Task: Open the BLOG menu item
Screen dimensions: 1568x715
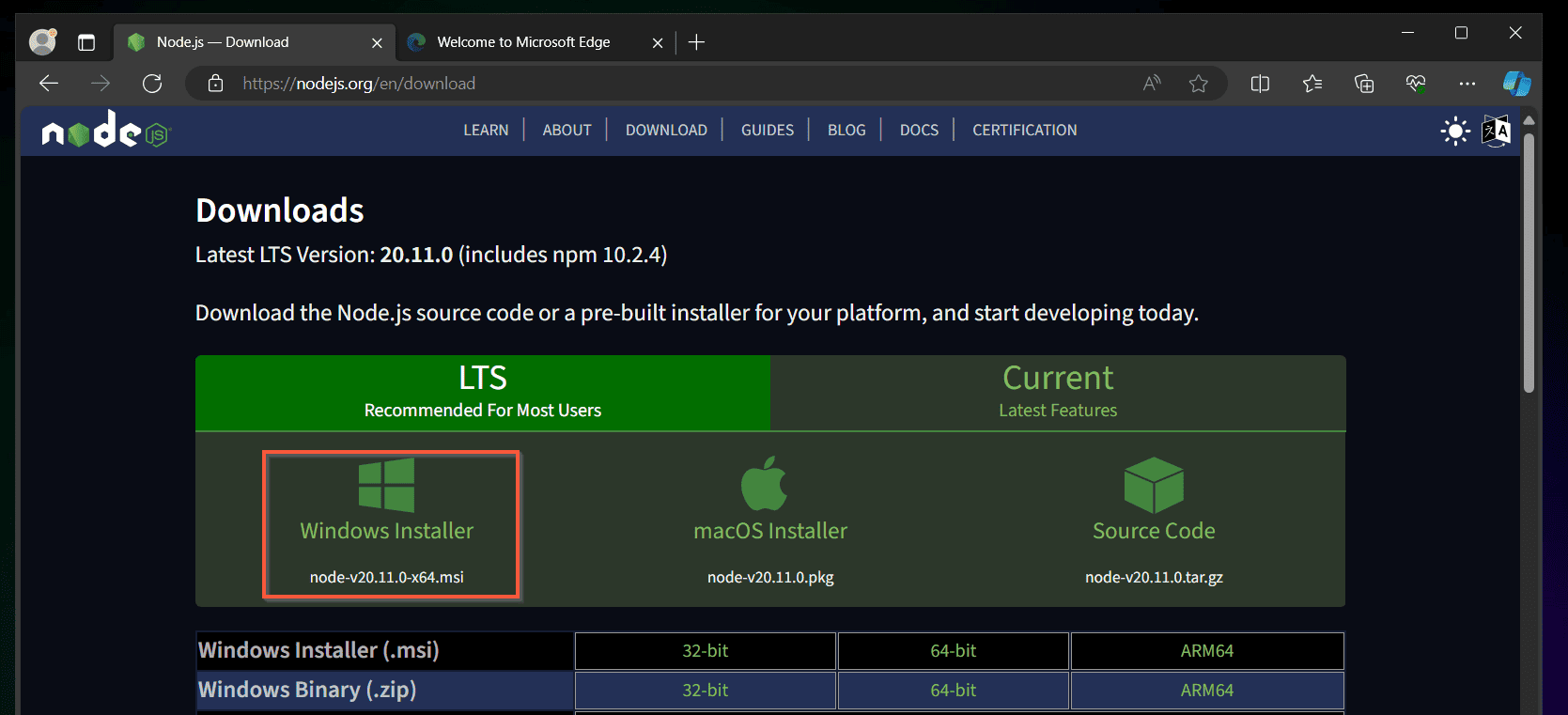Action: click(x=846, y=131)
